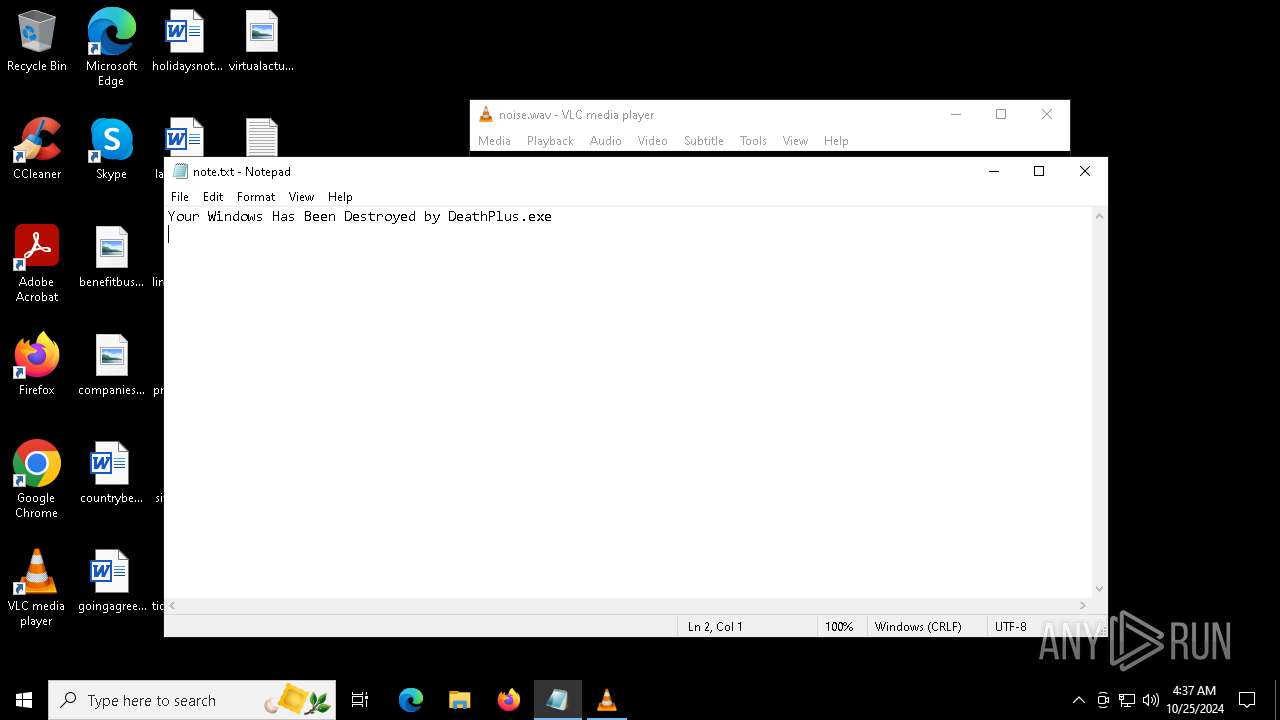
Task: Open the countrybe Word document icon
Action: 111,473
